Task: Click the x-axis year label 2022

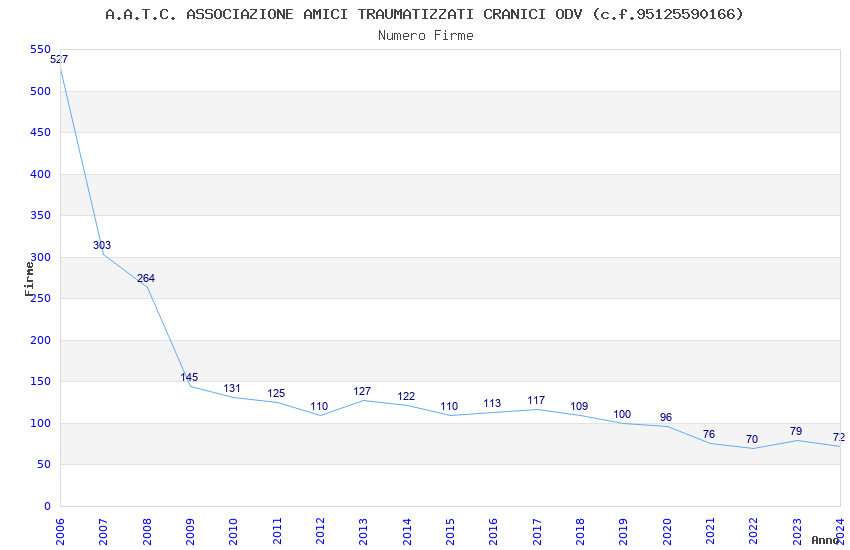Action: point(754,531)
